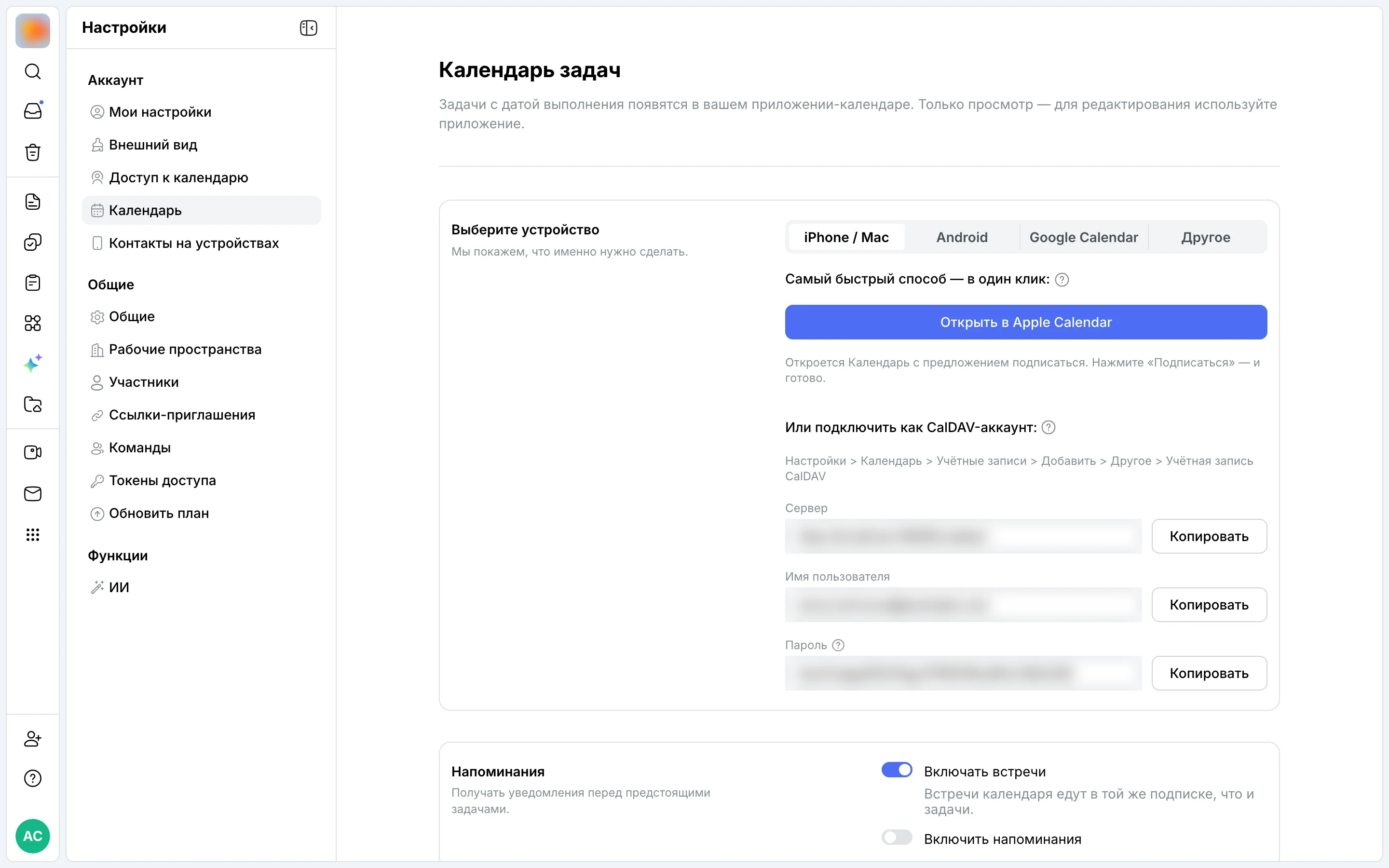Open help question mark icon in rail
The width and height of the screenshot is (1389, 868).
coord(33,778)
